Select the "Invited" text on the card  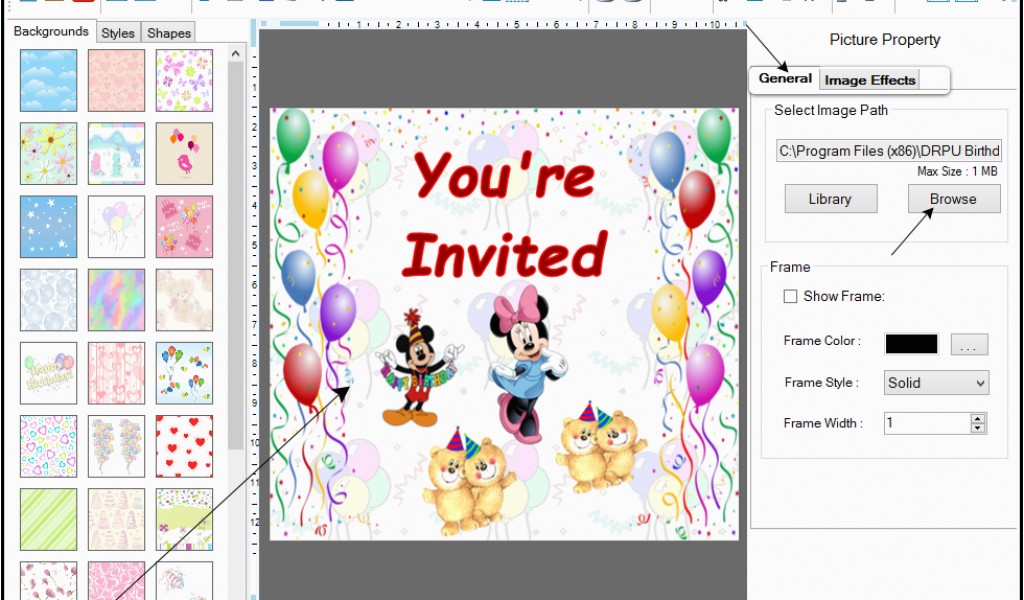[504, 253]
